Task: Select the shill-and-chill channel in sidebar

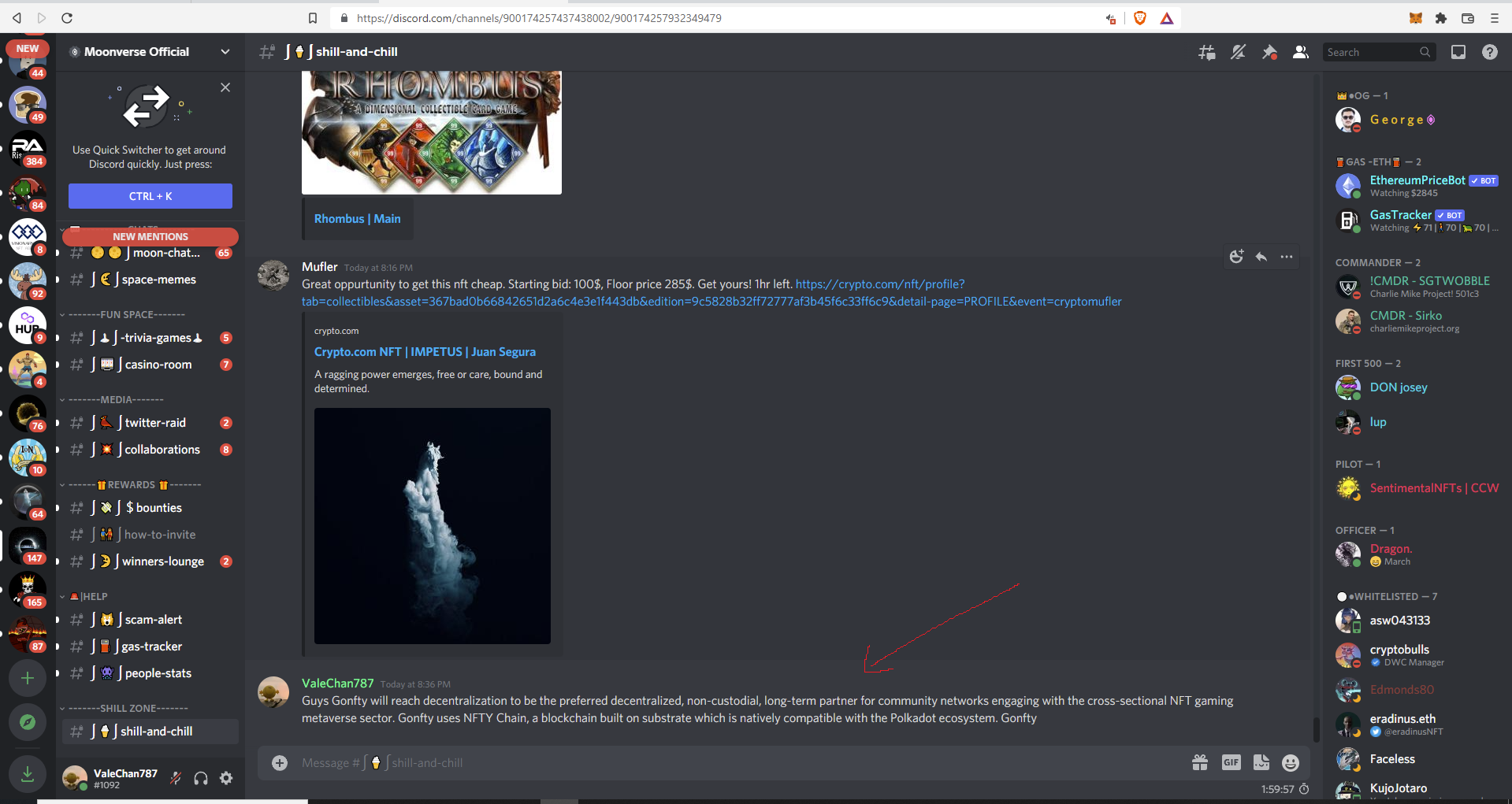Action: 150,732
